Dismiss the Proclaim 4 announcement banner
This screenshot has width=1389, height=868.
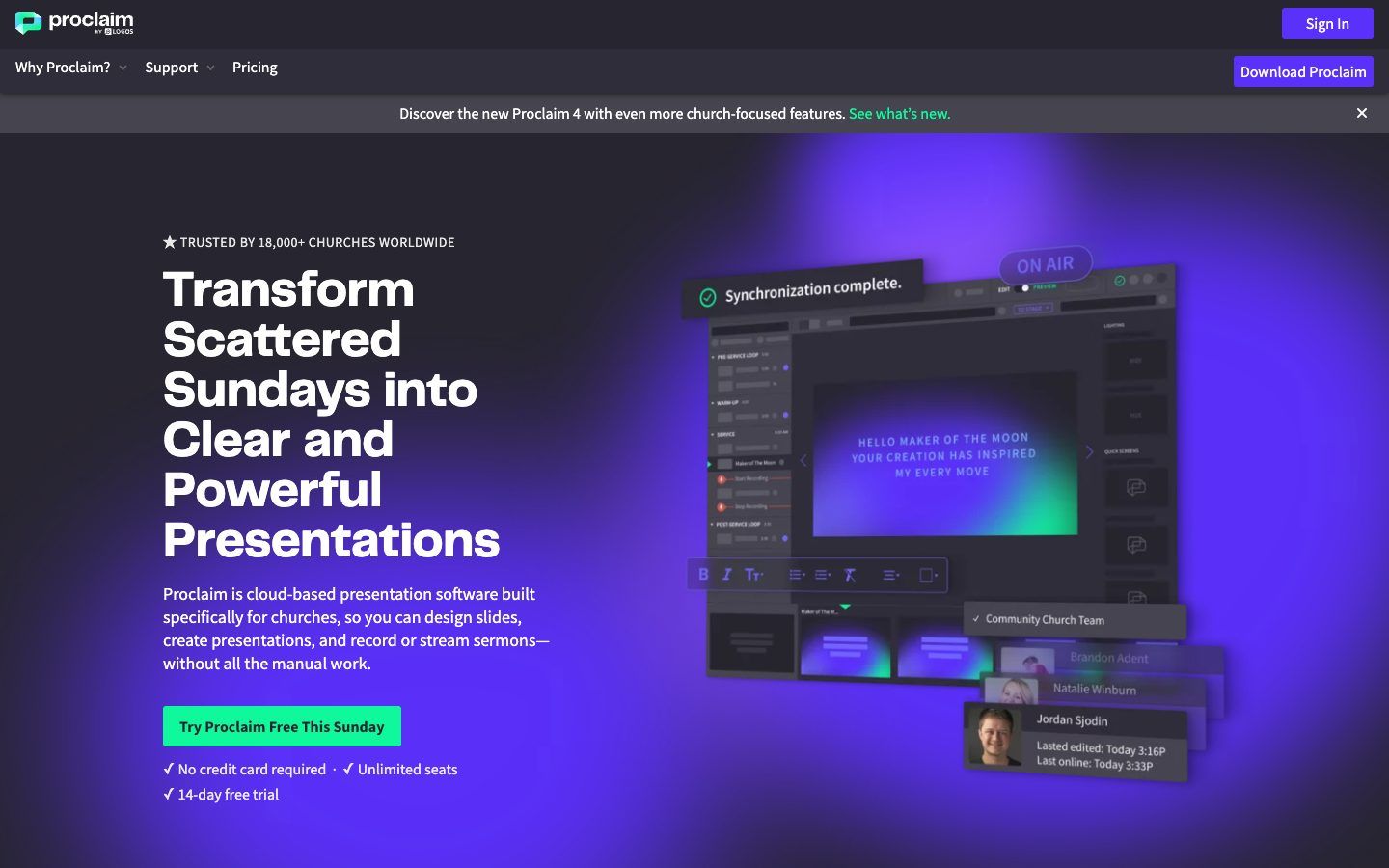pyautogui.click(x=1362, y=113)
